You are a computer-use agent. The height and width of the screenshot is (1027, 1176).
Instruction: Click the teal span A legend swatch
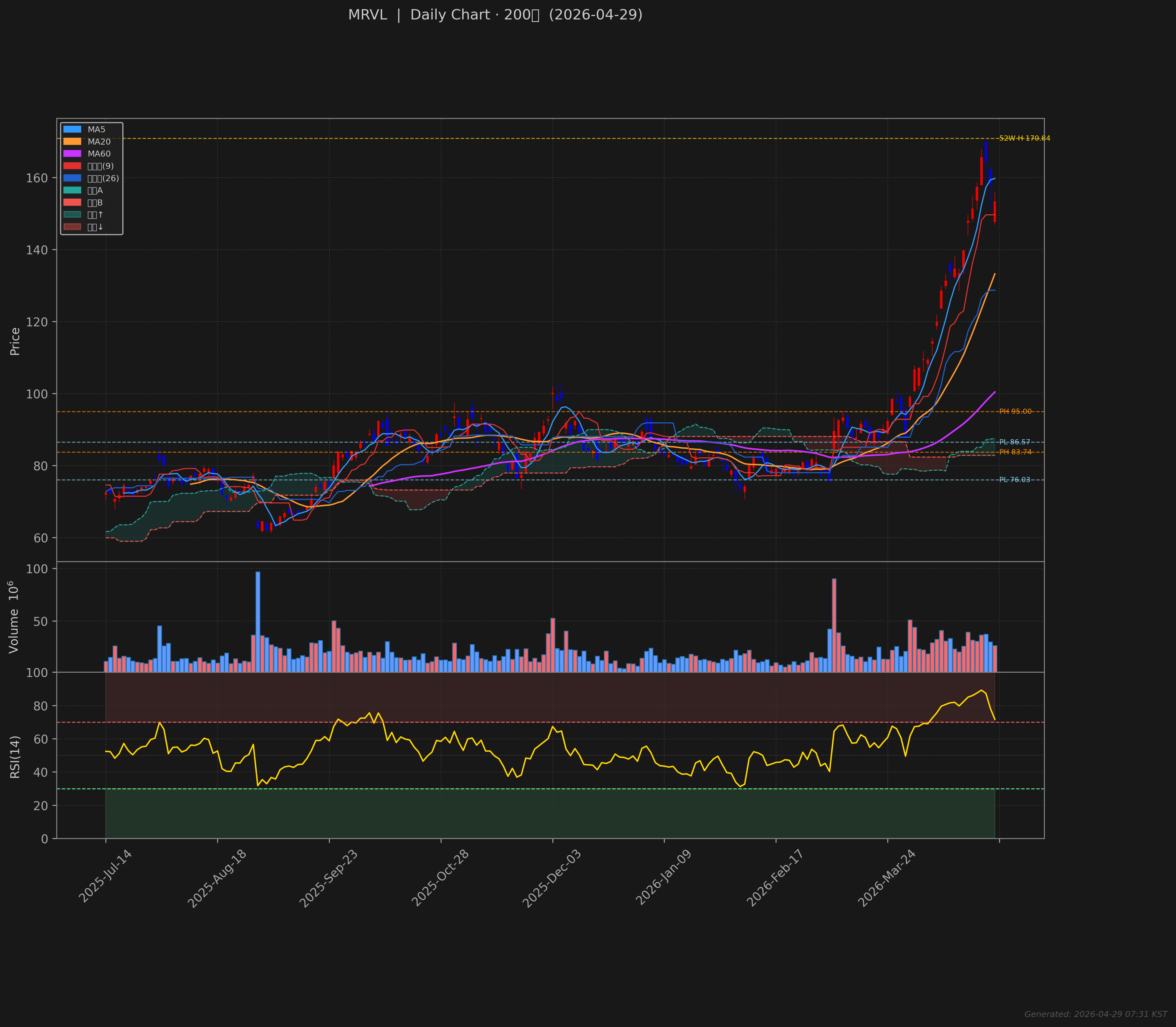tap(72, 190)
